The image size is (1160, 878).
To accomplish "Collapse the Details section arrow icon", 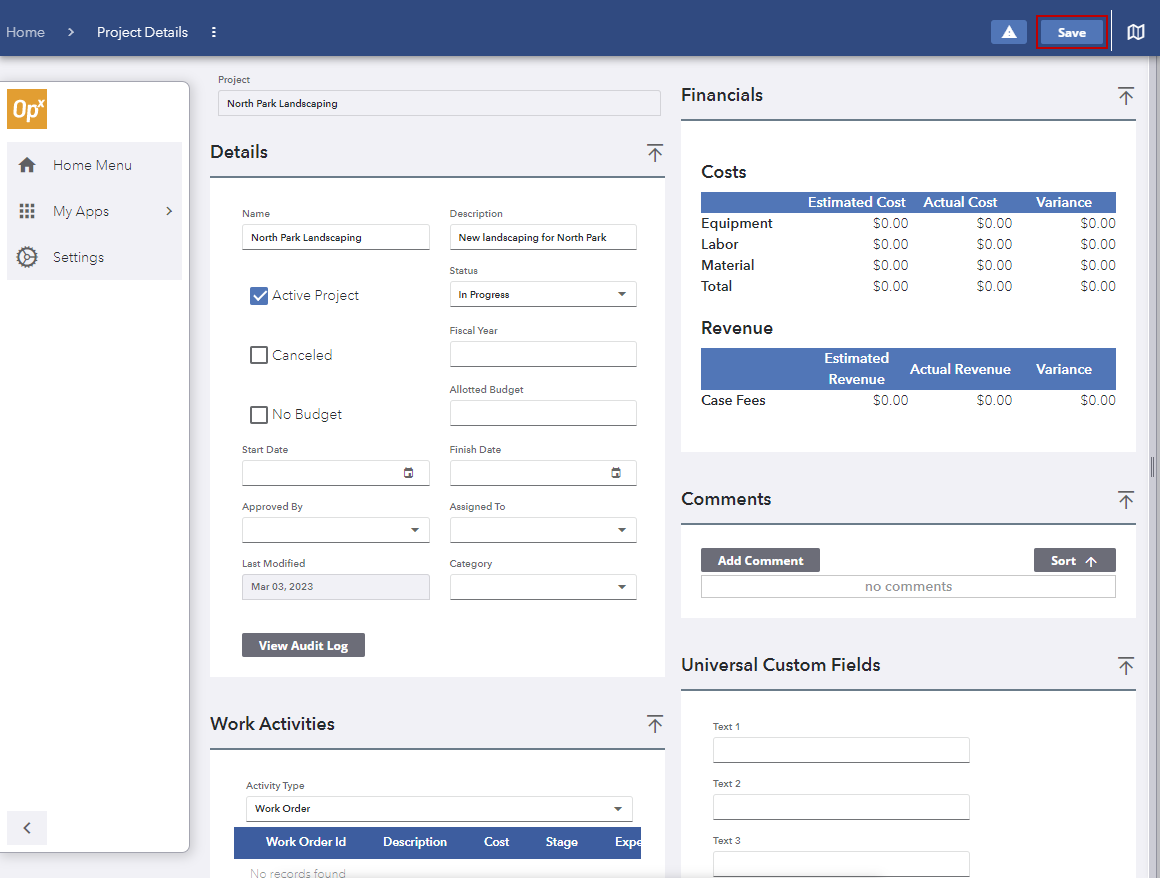I will (x=655, y=153).
